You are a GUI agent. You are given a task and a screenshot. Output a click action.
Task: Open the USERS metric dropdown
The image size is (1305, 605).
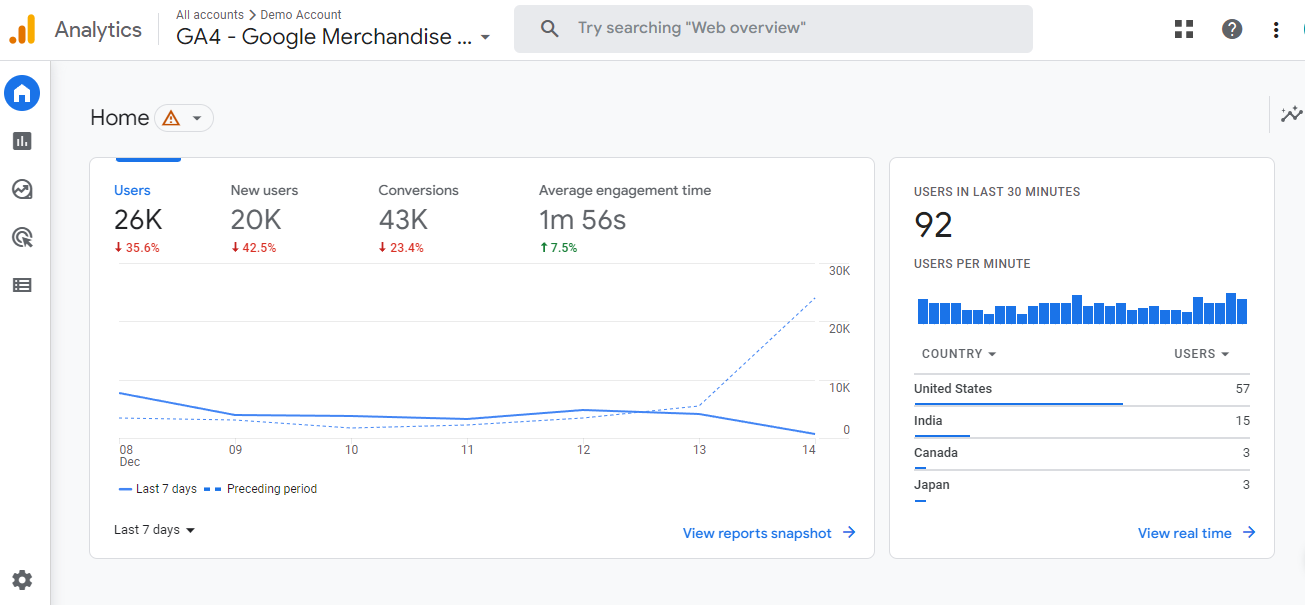[x=1202, y=354]
